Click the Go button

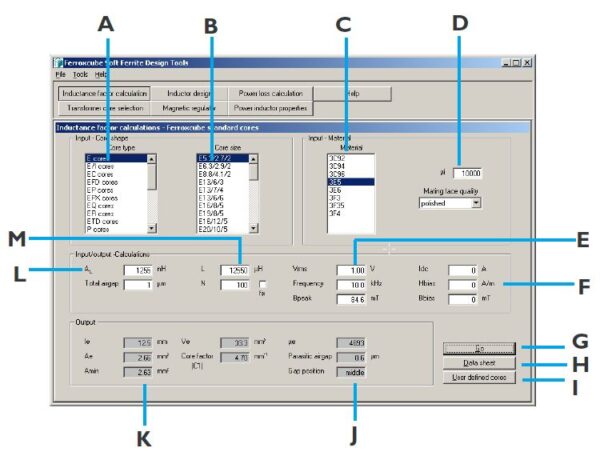(479, 349)
